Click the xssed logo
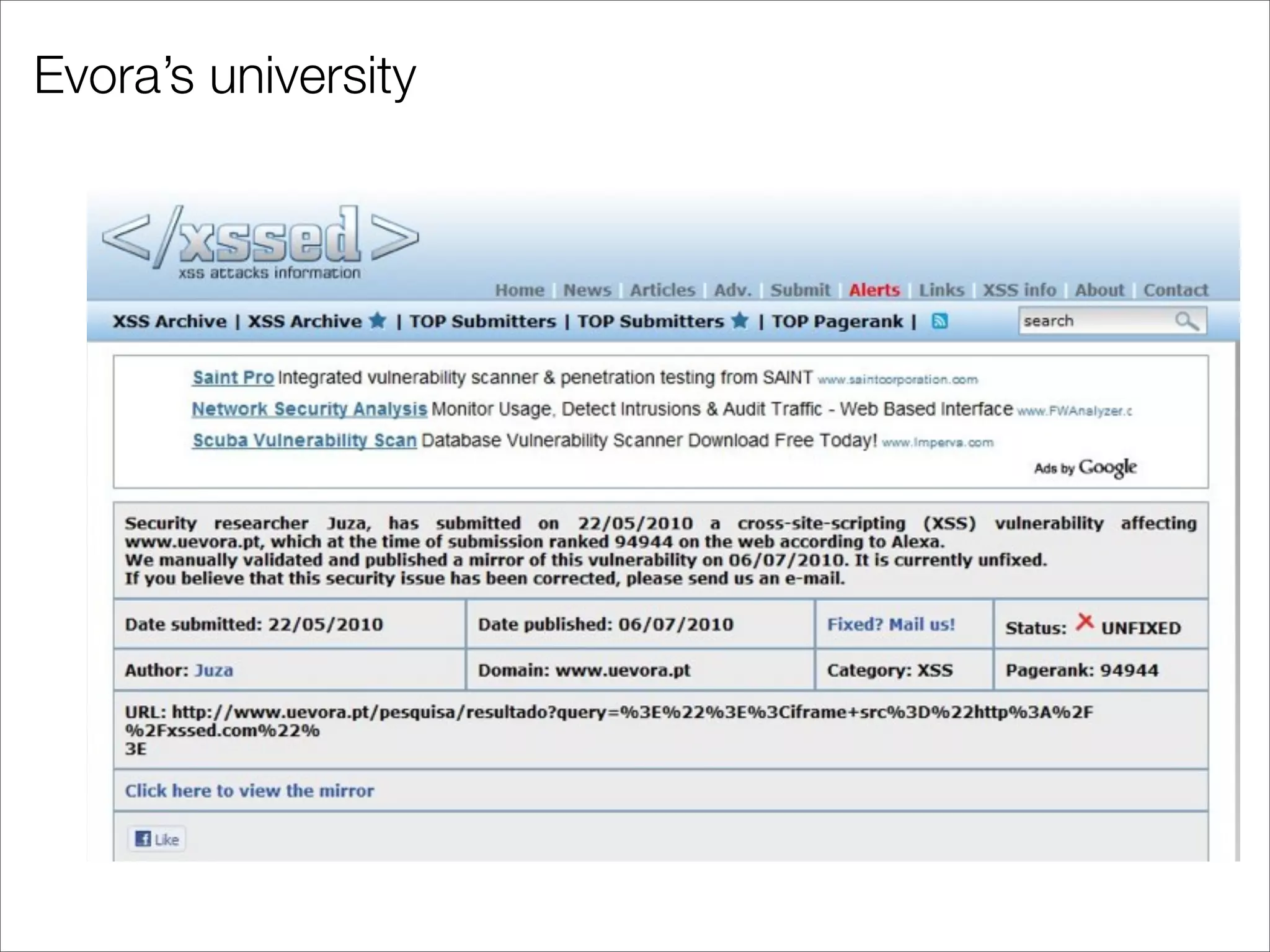This screenshot has height=952, width=1270. tap(260, 243)
